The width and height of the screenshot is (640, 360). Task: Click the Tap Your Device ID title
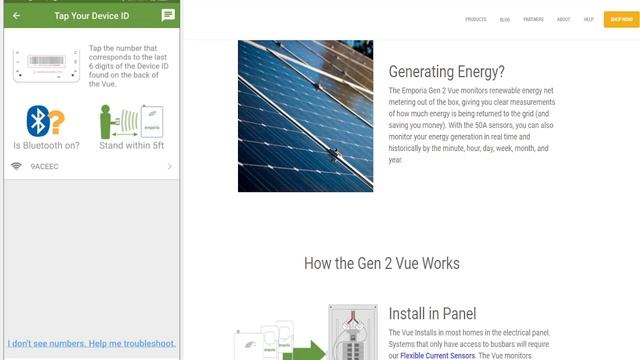click(91, 16)
